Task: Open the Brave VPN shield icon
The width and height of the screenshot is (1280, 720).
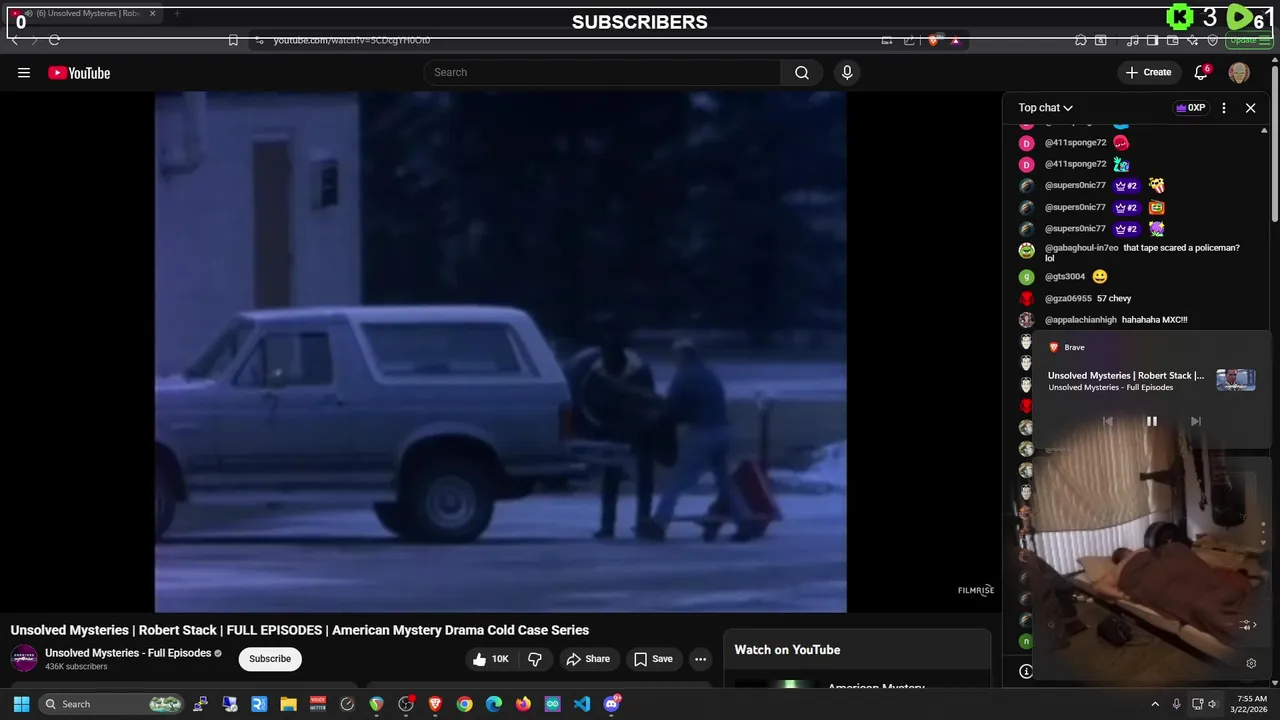Action: 1213,40
